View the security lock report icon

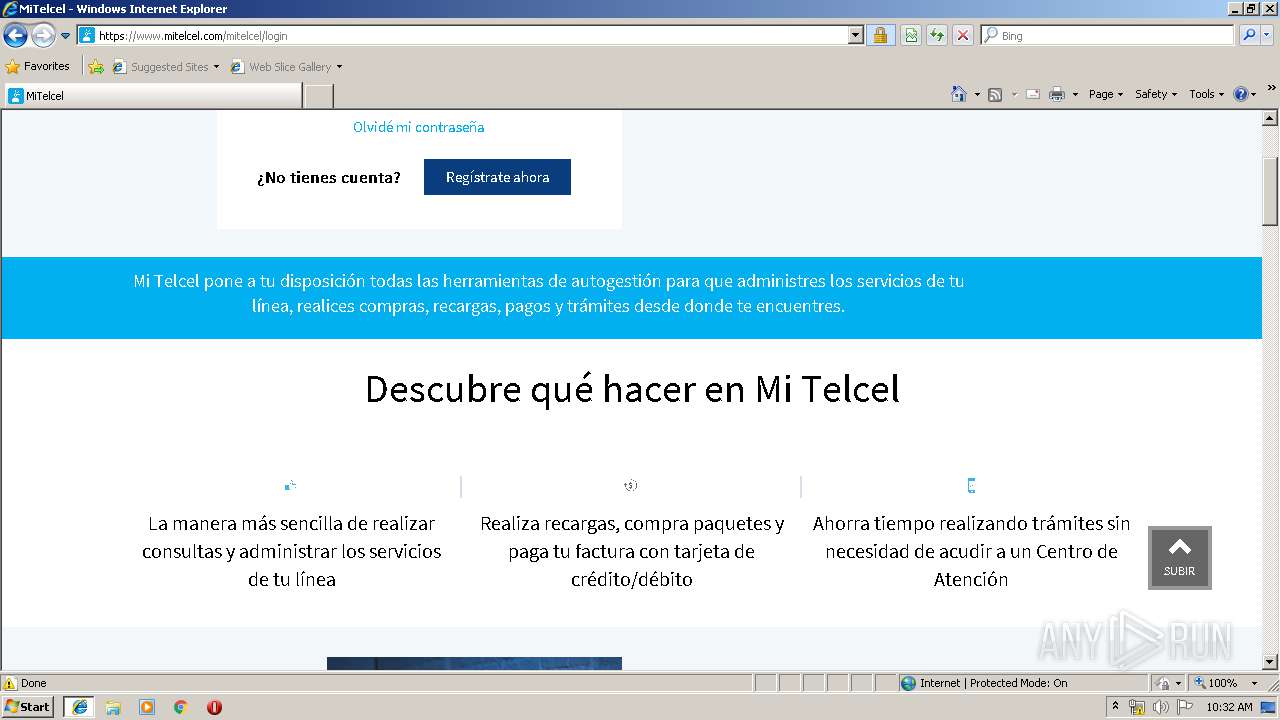(880, 35)
